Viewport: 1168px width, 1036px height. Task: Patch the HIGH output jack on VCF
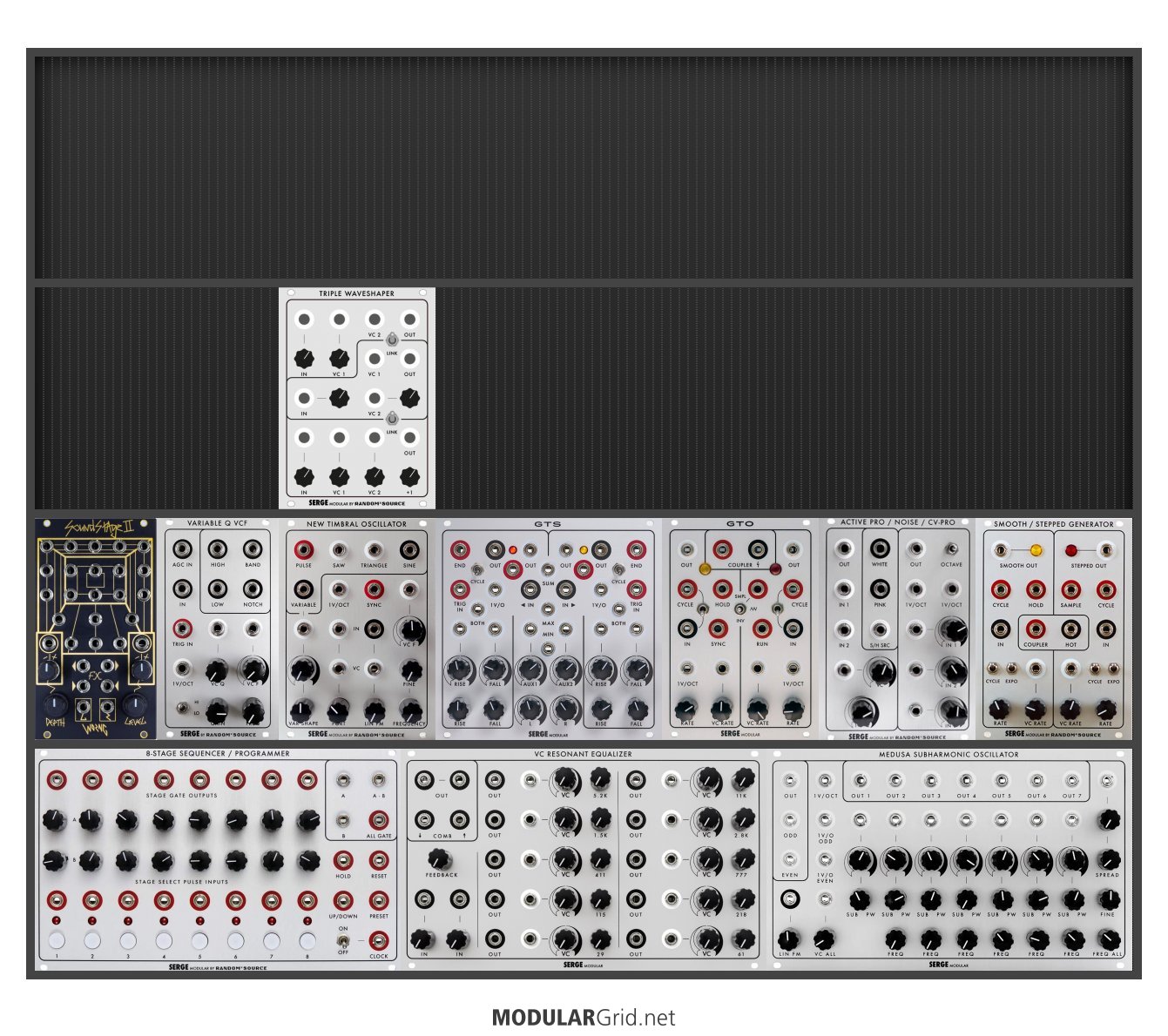[218, 549]
